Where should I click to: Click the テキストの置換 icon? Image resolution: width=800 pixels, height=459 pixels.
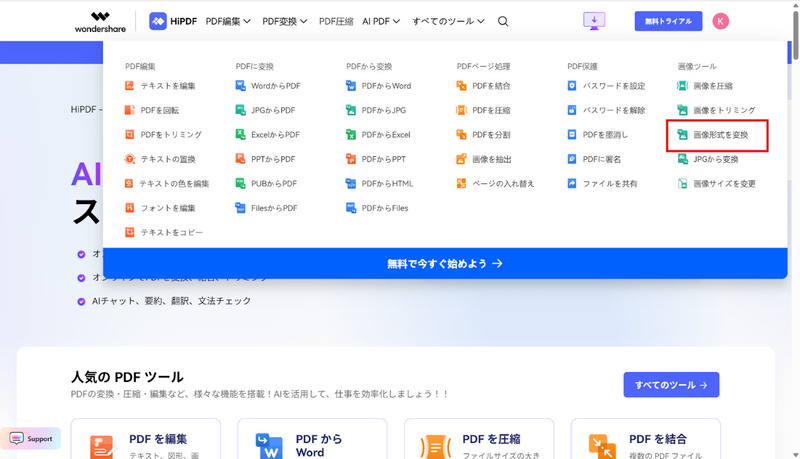point(130,159)
